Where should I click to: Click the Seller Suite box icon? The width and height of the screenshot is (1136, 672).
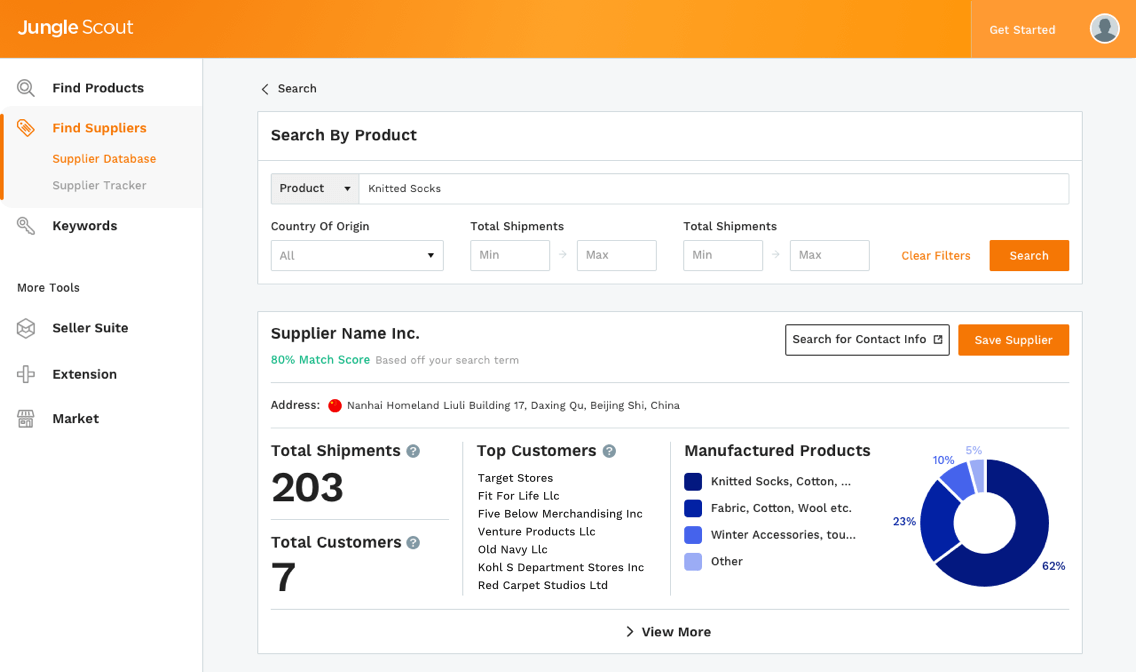pos(28,328)
